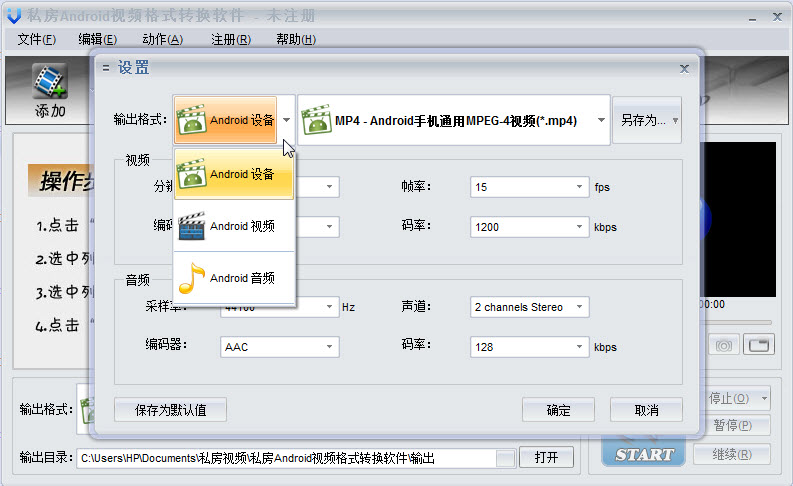Expand the 帧率 15 fps dropdown

pos(579,187)
